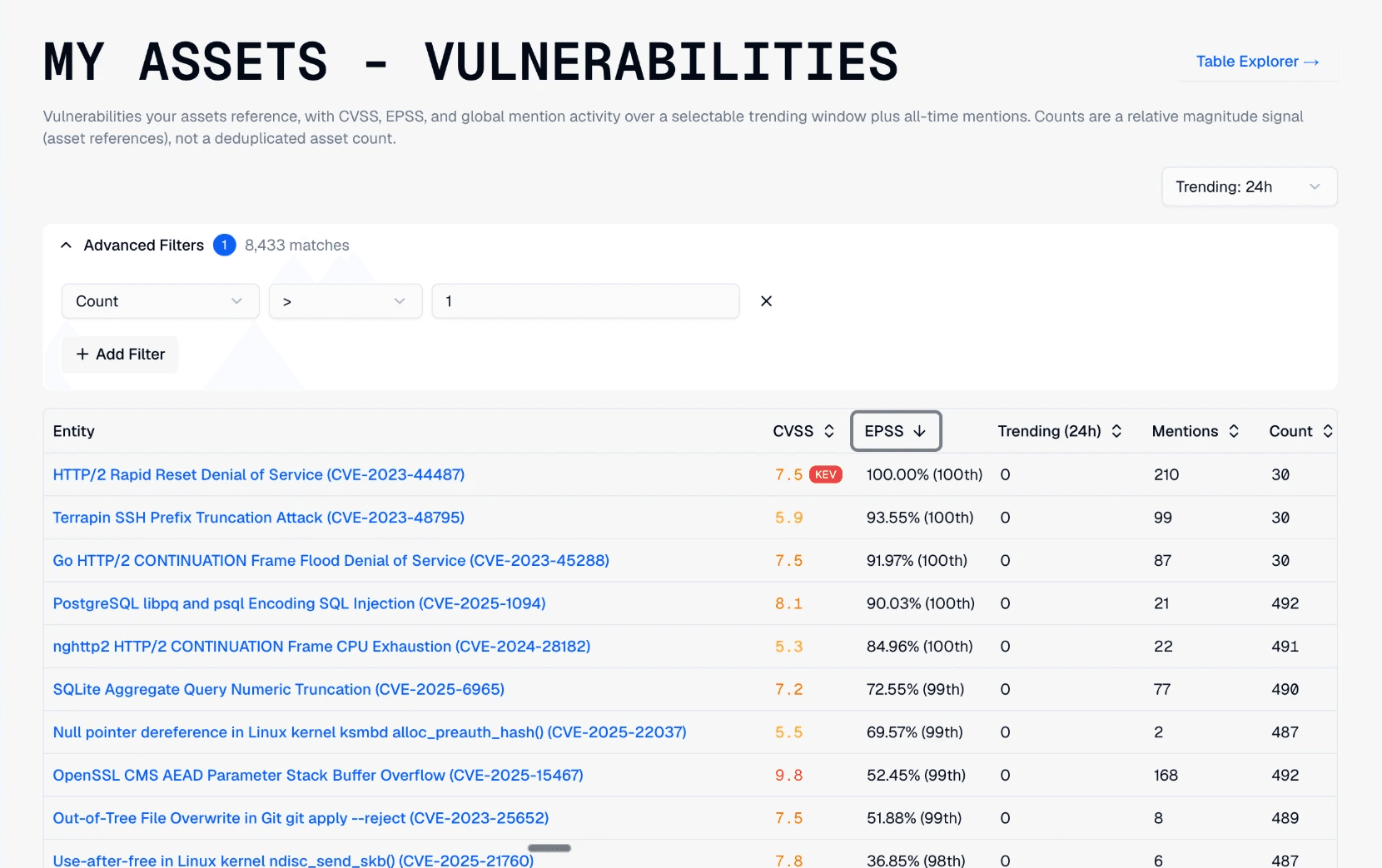Open Terrapin SSH Prefix Truncation Attack entry
Screen dimensions: 1382x868
pyautogui.click(x=259, y=518)
